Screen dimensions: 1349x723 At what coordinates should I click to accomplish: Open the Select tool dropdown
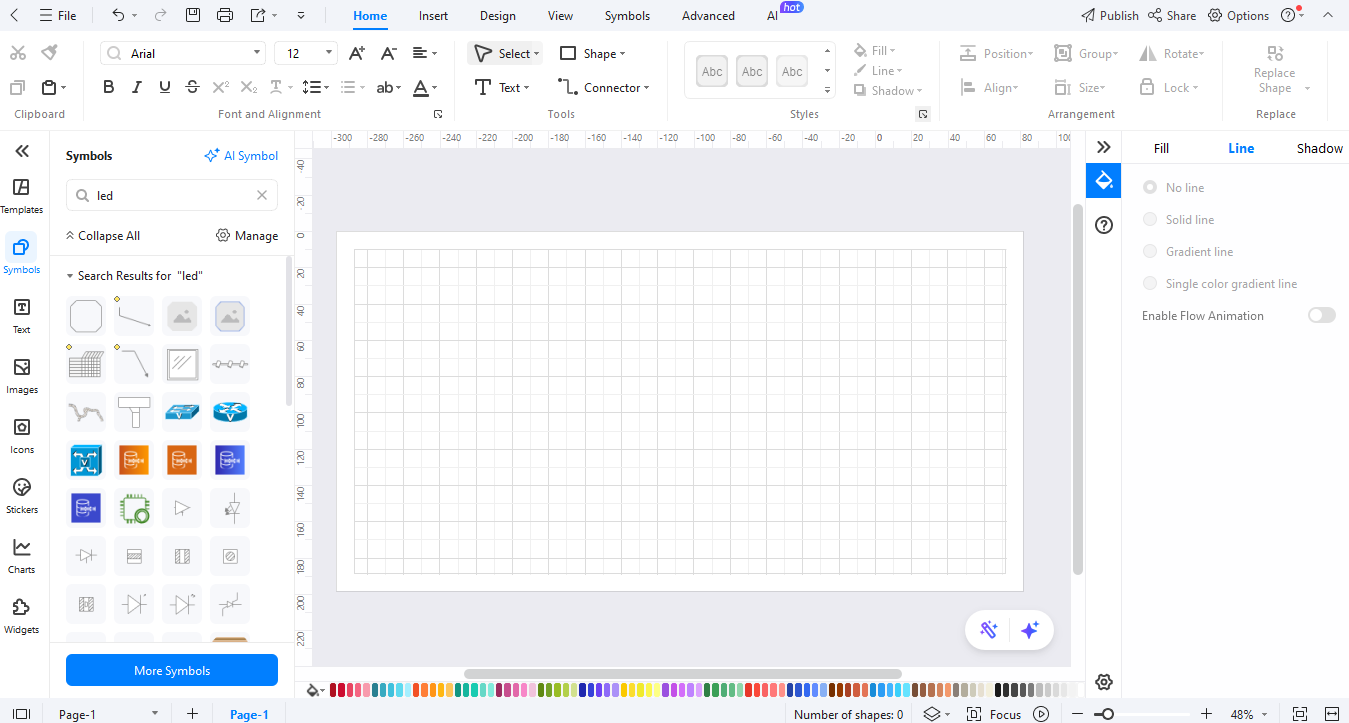point(537,54)
